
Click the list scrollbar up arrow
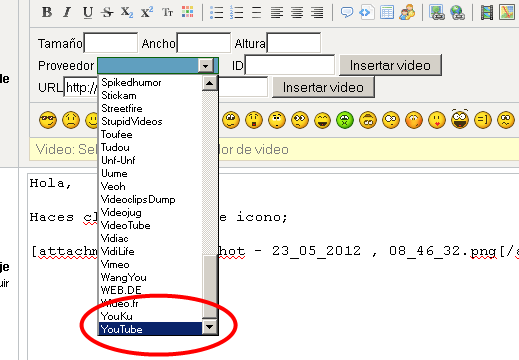coord(210,83)
